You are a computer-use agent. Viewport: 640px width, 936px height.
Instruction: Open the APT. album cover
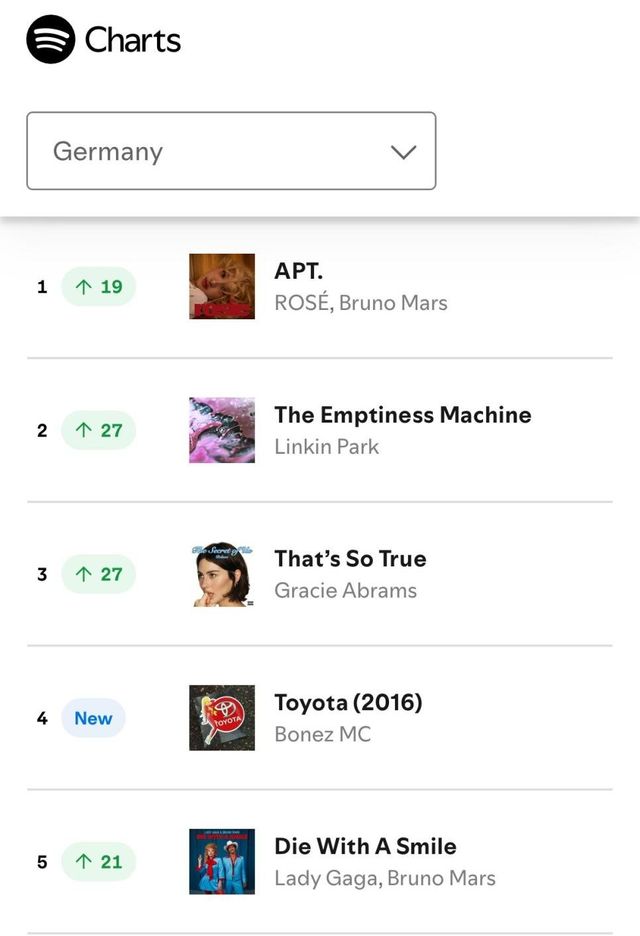point(222,287)
